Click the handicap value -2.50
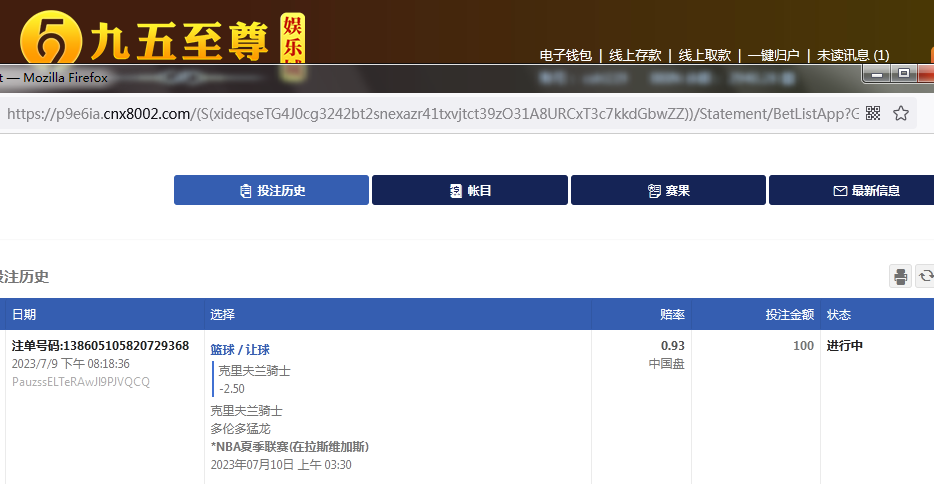 click(x=232, y=389)
